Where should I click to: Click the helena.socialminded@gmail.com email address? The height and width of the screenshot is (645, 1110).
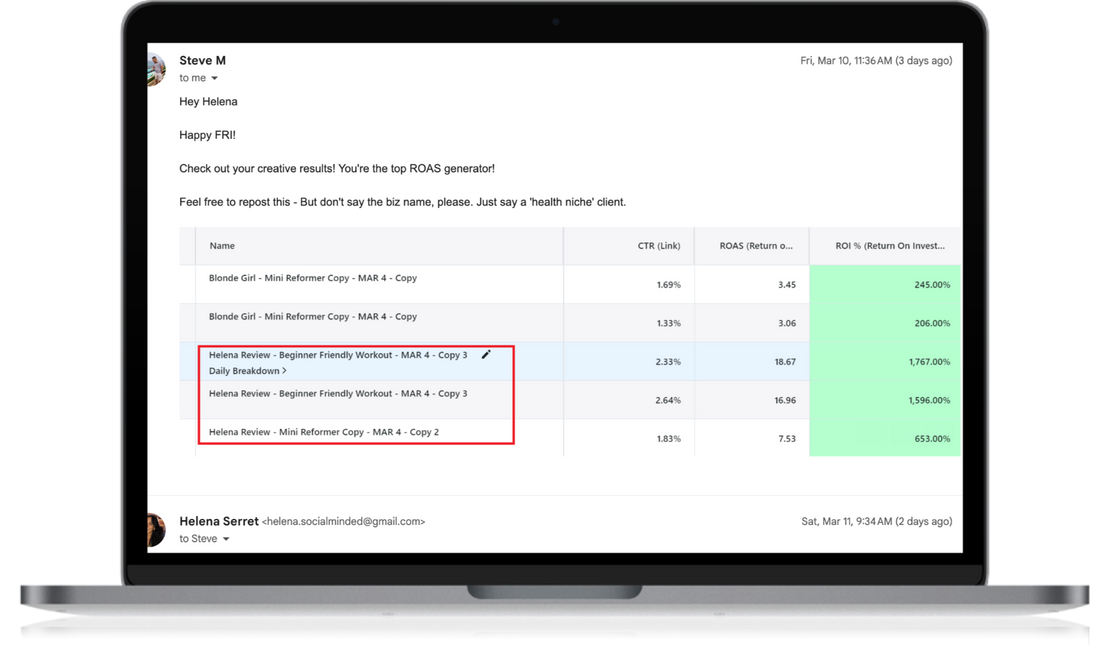click(344, 522)
